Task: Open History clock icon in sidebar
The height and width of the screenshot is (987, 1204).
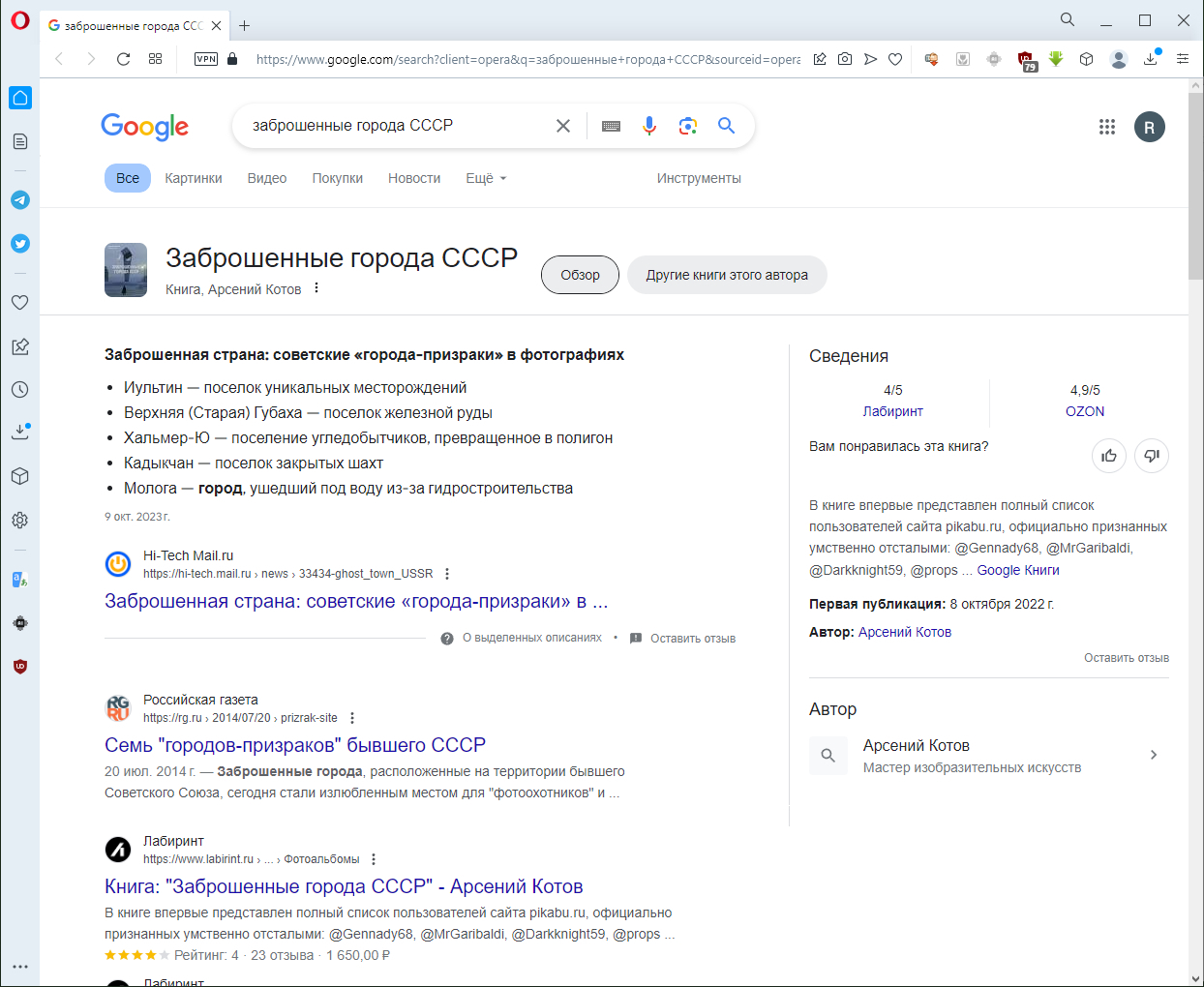Action: pos(20,390)
